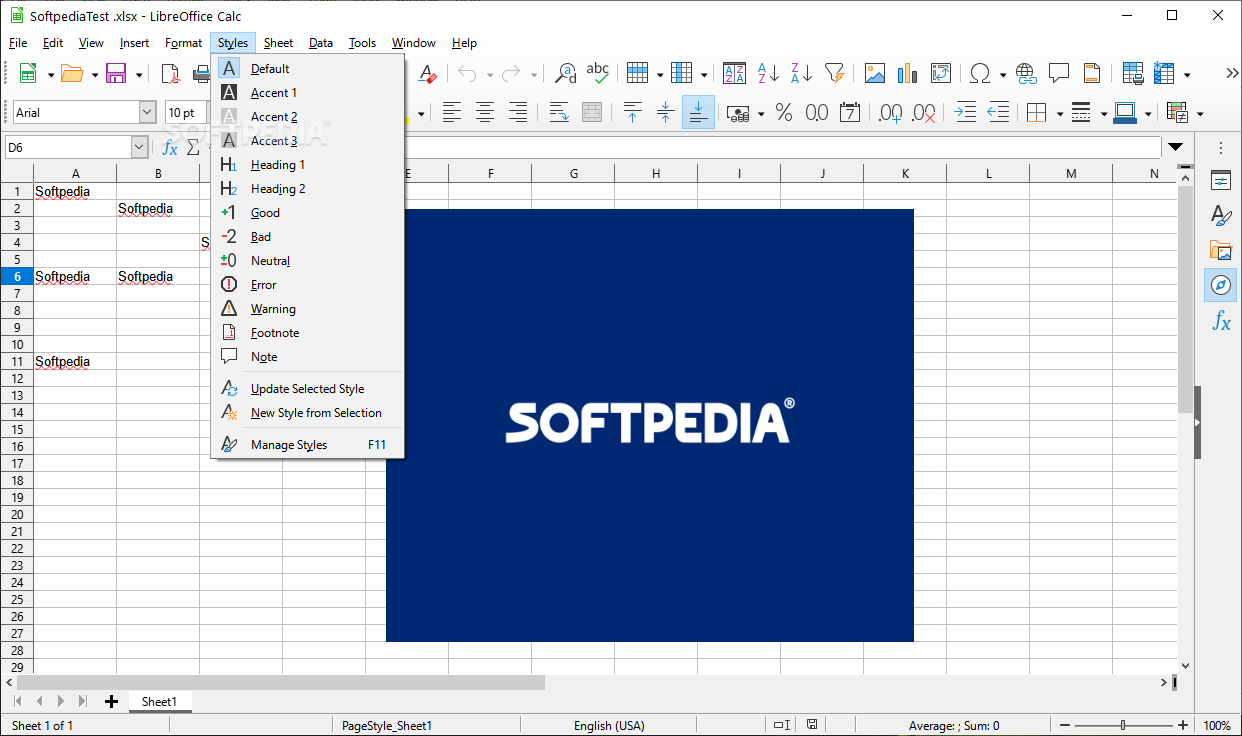Click the Export as PDF icon

pyautogui.click(x=171, y=73)
